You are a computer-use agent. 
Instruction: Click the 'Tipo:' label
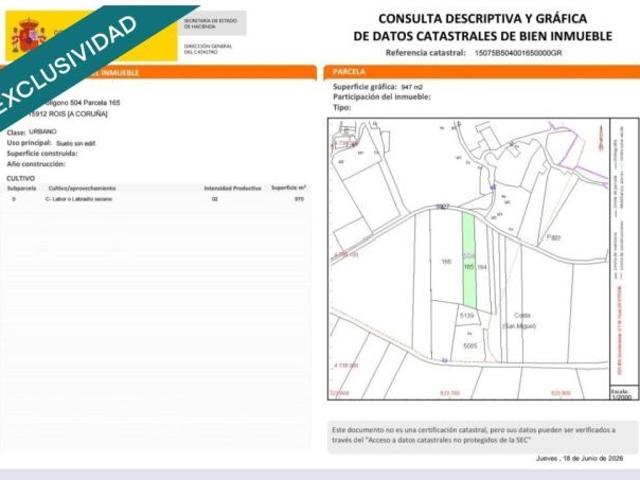point(342,108)
